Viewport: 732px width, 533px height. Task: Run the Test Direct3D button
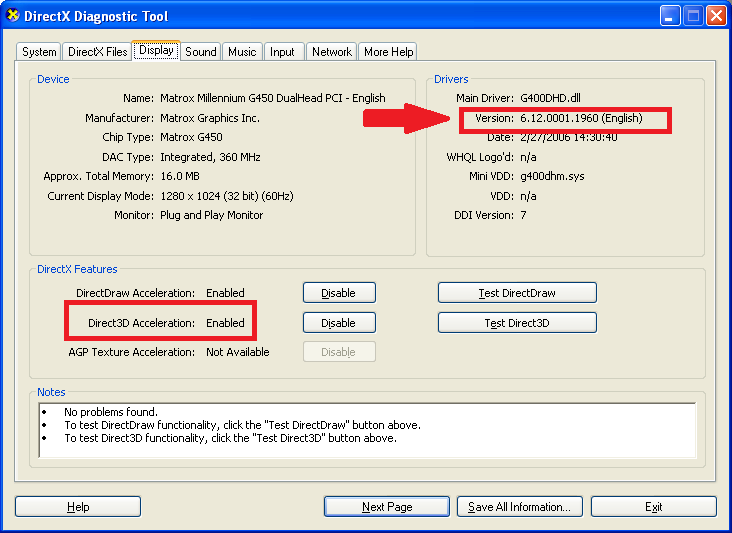pyautogui.click(x=517, y=323)
